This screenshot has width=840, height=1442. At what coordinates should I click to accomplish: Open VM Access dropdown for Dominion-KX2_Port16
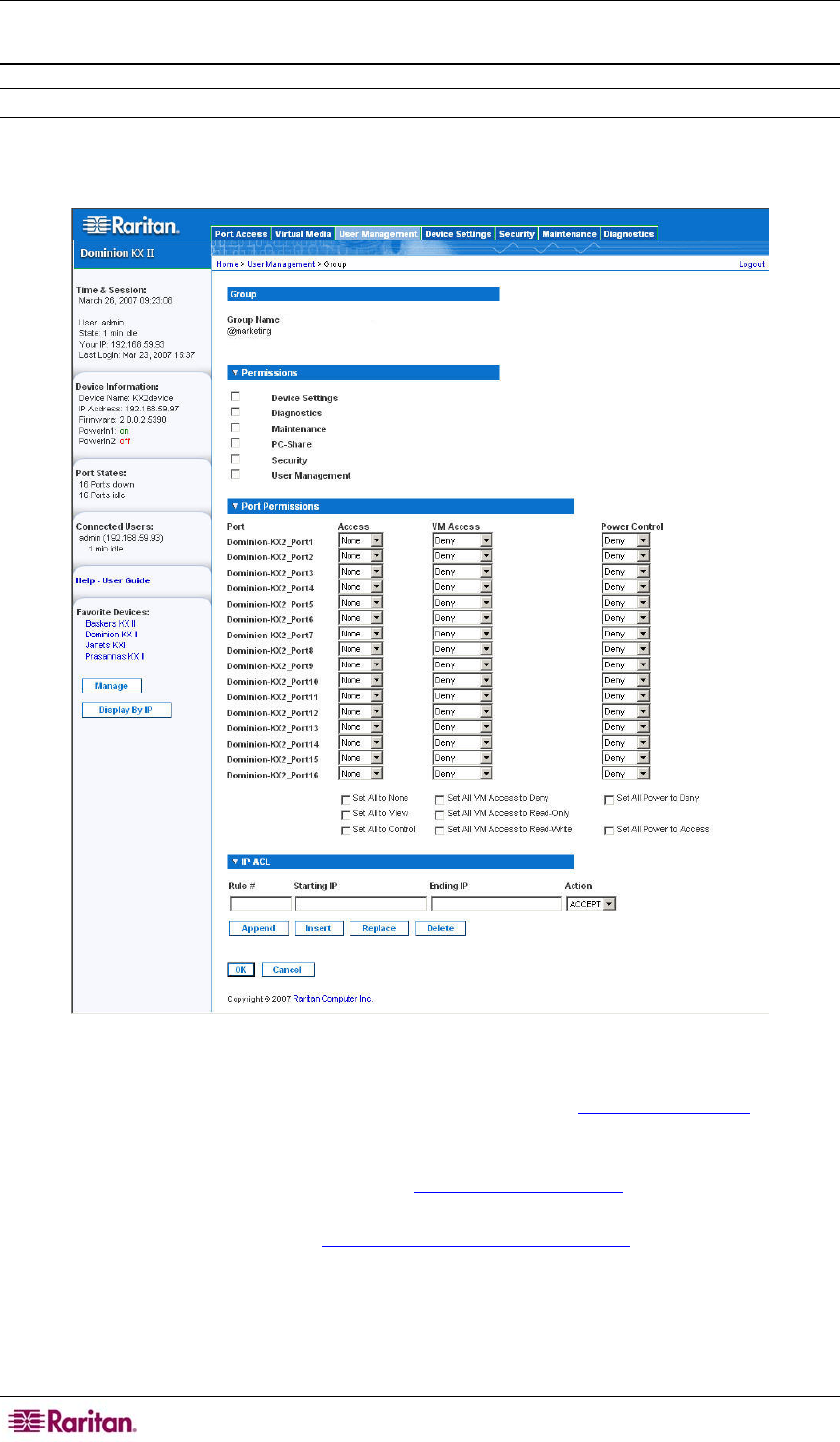pyautogui.click(x=462, y=774)
